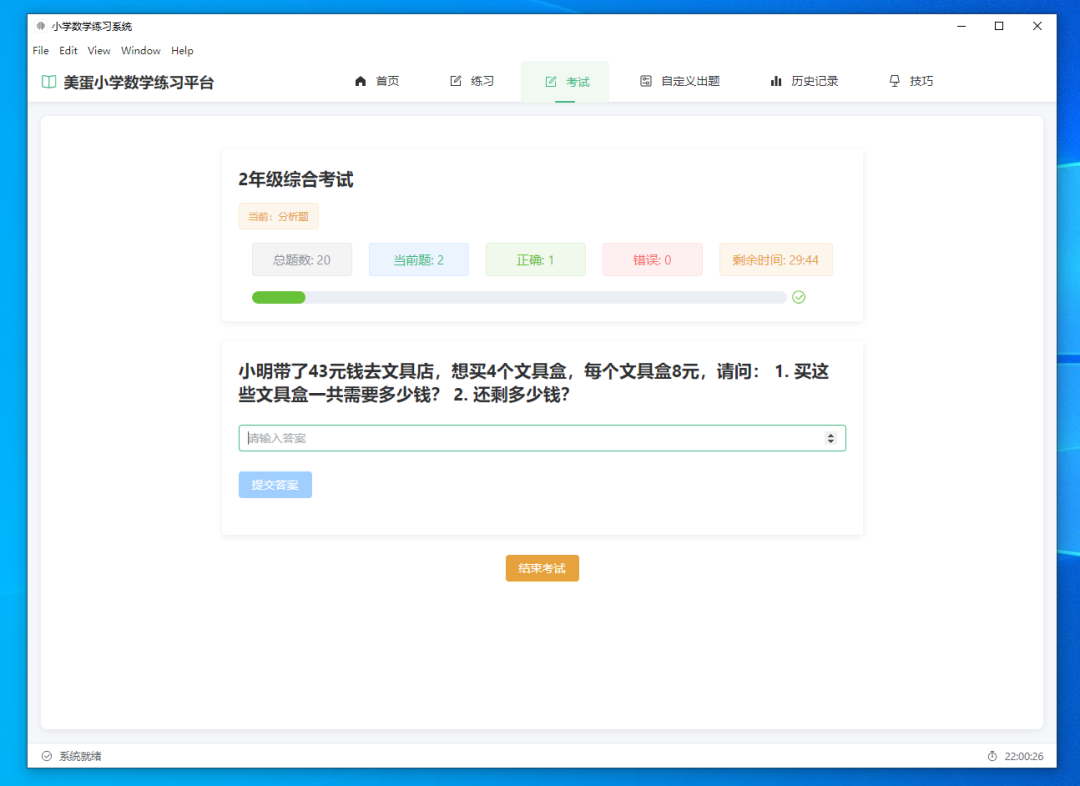Minimize the 小学数学练习系统 window
Screen dimensions: 1080x786
click(x=961, y=26)
